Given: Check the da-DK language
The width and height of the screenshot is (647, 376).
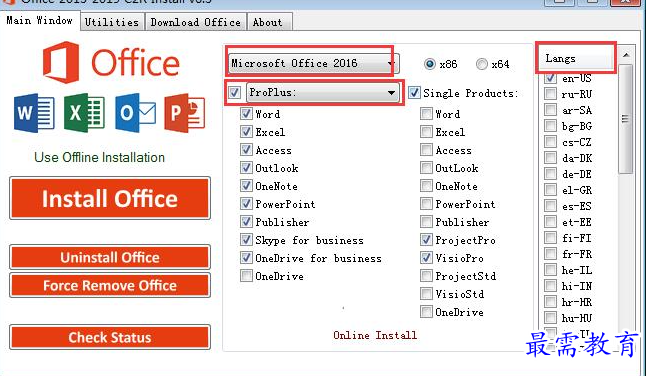Looking at the screenshot, I should pos(550,158).
